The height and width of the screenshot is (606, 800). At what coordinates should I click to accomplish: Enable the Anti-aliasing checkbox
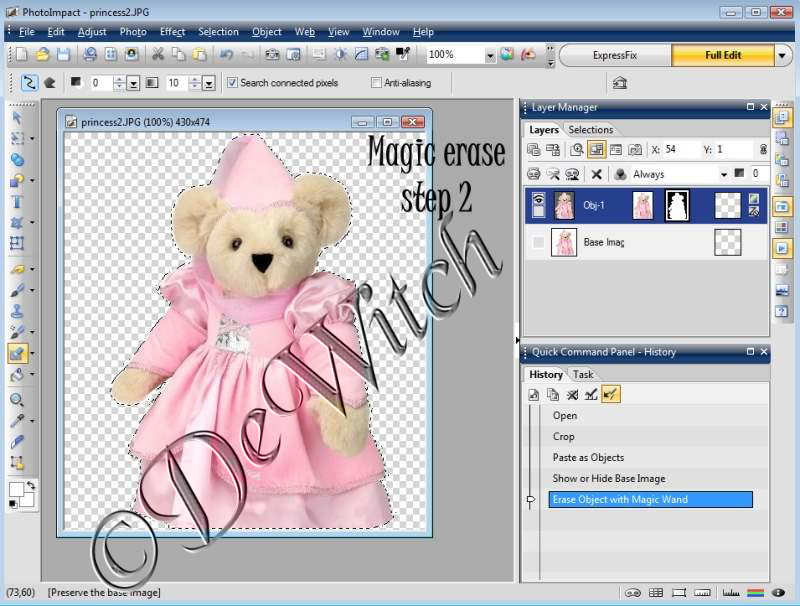point(377,83)
